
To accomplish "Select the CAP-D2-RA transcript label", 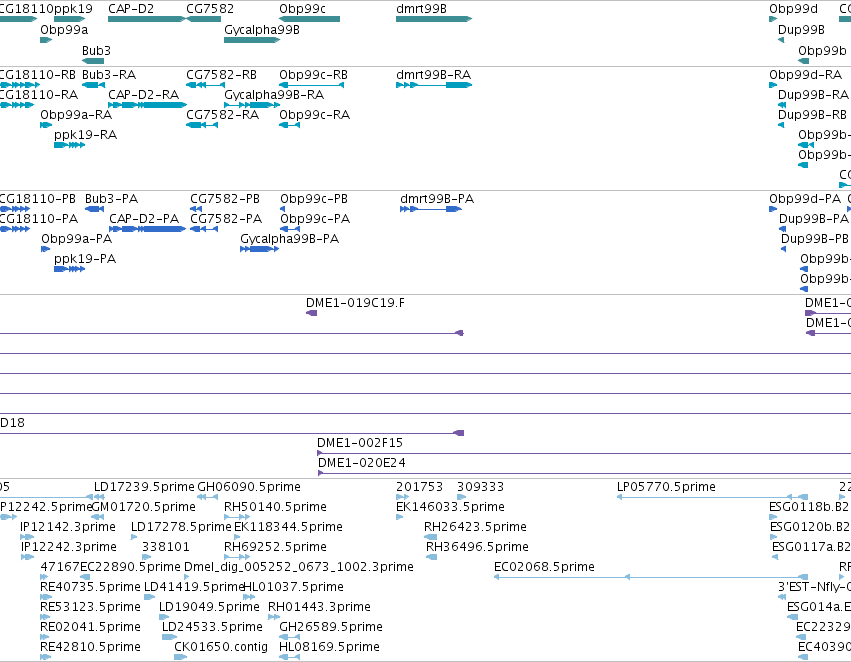I will 143,95.
